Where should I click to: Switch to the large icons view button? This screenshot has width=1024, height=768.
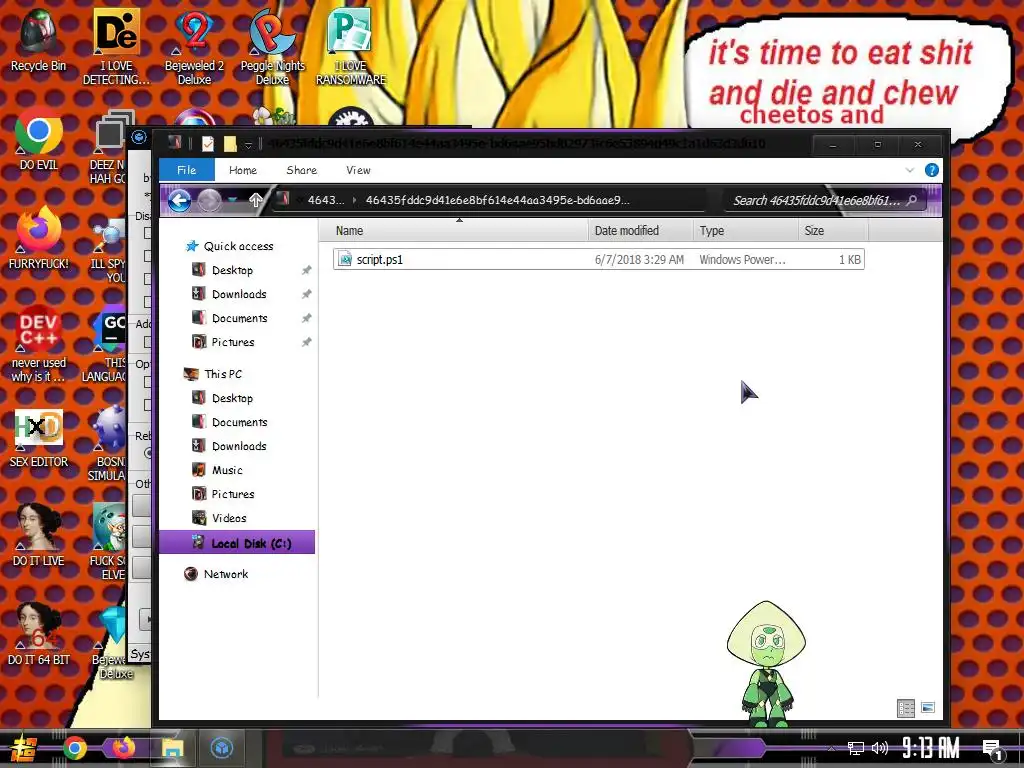pyautogui.click(x=928, y=707)
